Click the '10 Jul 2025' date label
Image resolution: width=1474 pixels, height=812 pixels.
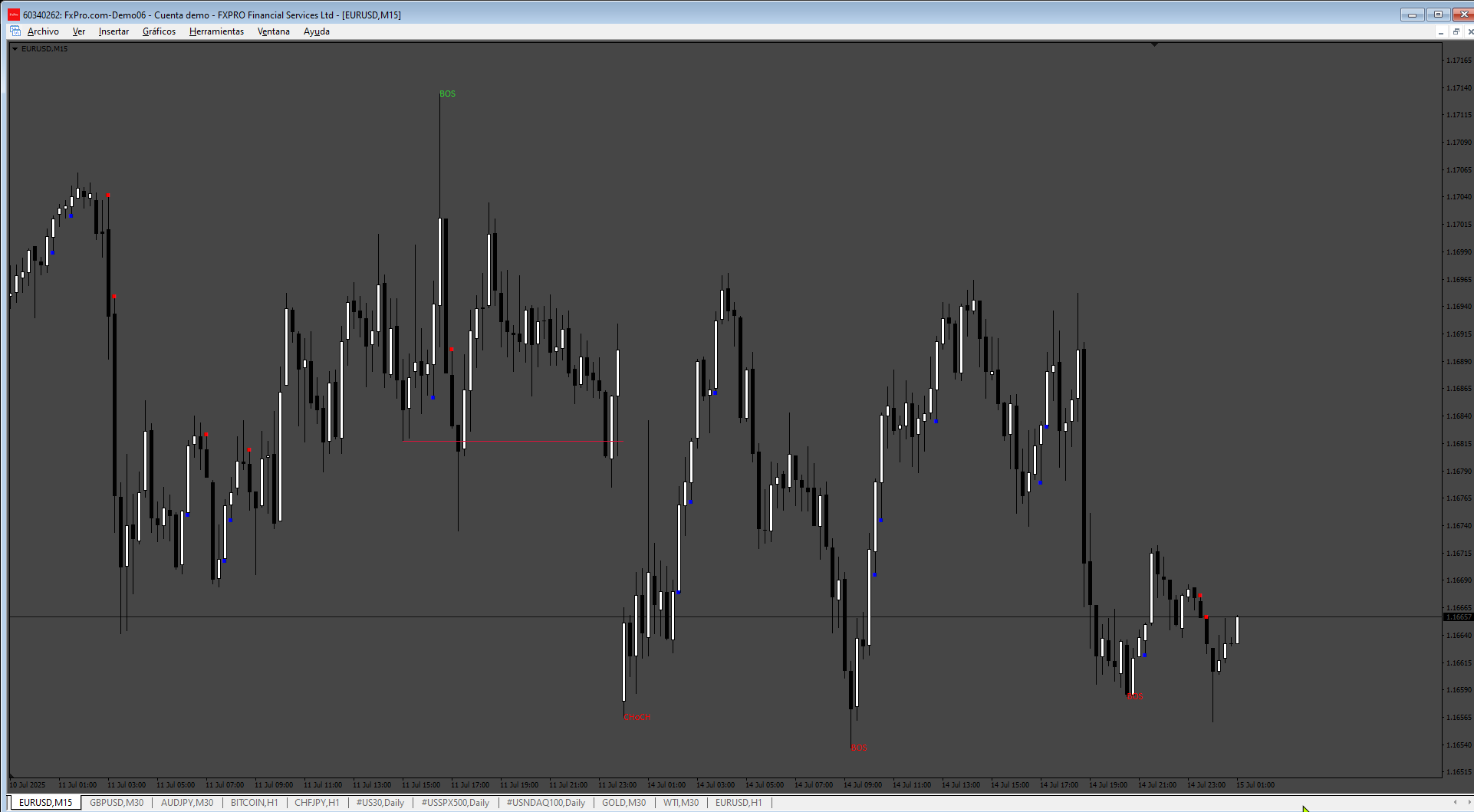click(x=28, y=785)
